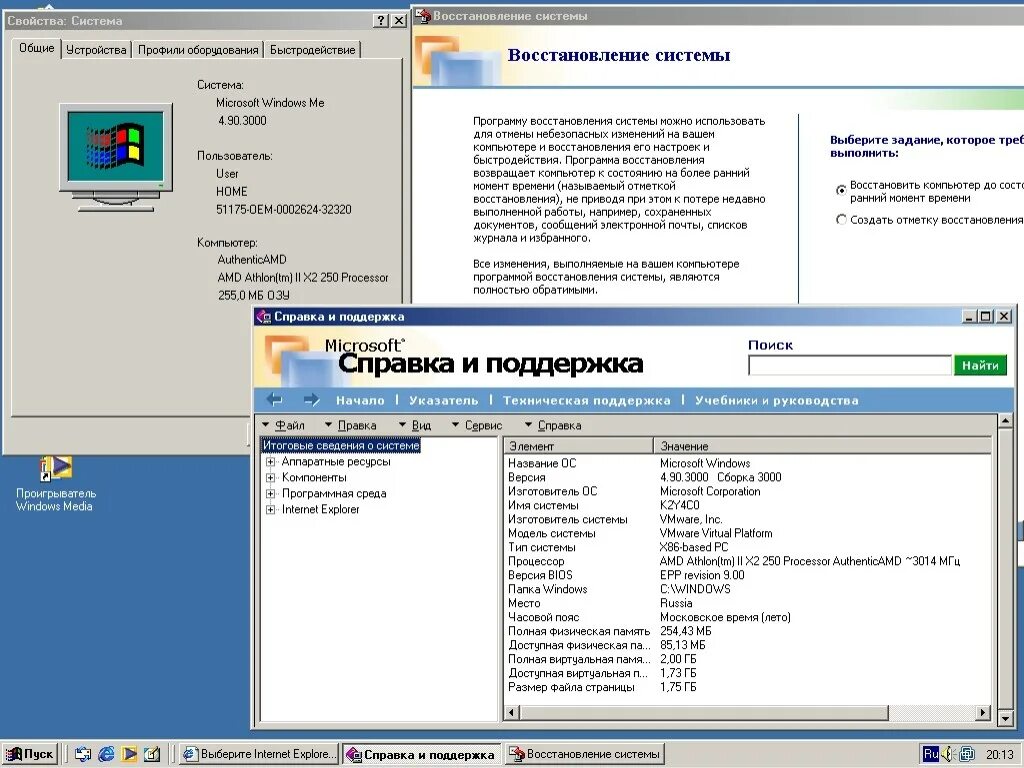Switch to Выберите Internet Explorer taskbar button
The image size is (1024, 768).
(x=259, y=754)
